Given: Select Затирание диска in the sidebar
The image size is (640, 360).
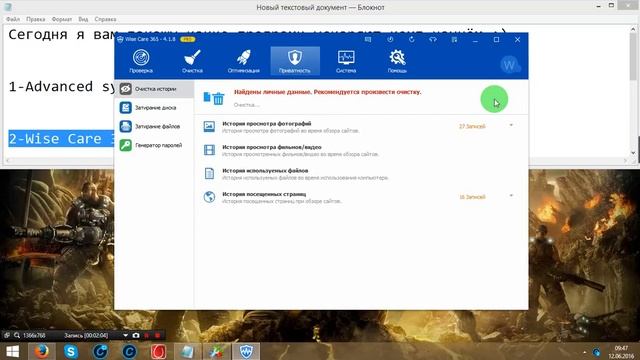Looking at the screenshot, I should 154,108.
